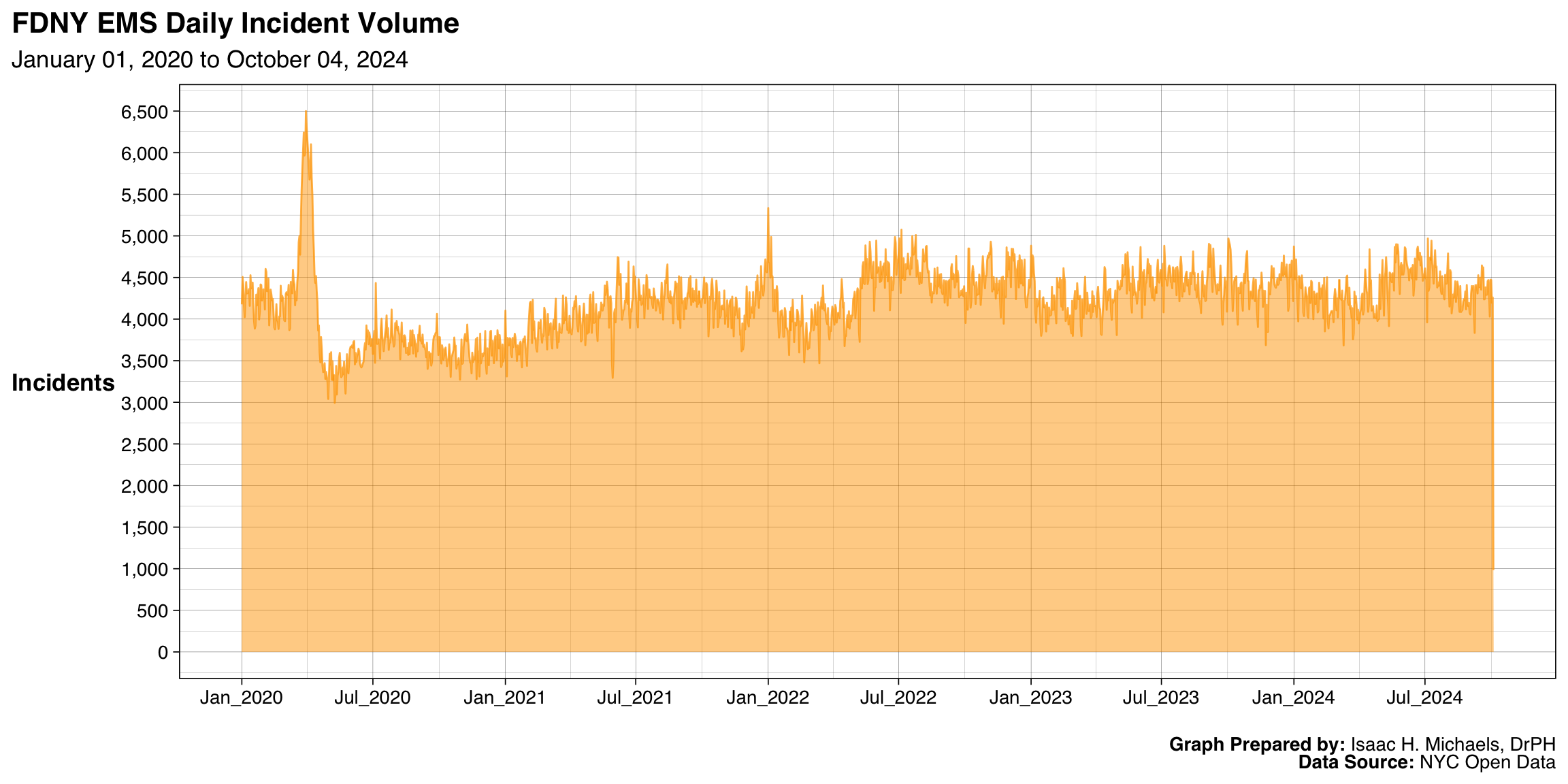Click the Jan_2024 x-axis label
The image size is (1568, 784).
[x=1293, y=698]
